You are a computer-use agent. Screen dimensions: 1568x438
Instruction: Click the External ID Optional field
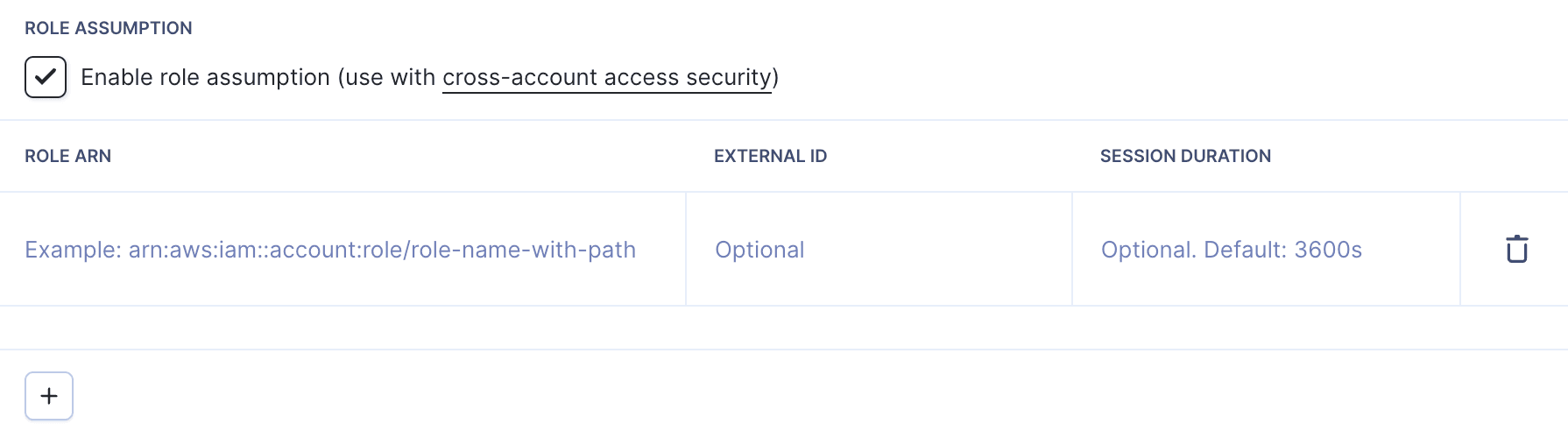tap(879, 250)
